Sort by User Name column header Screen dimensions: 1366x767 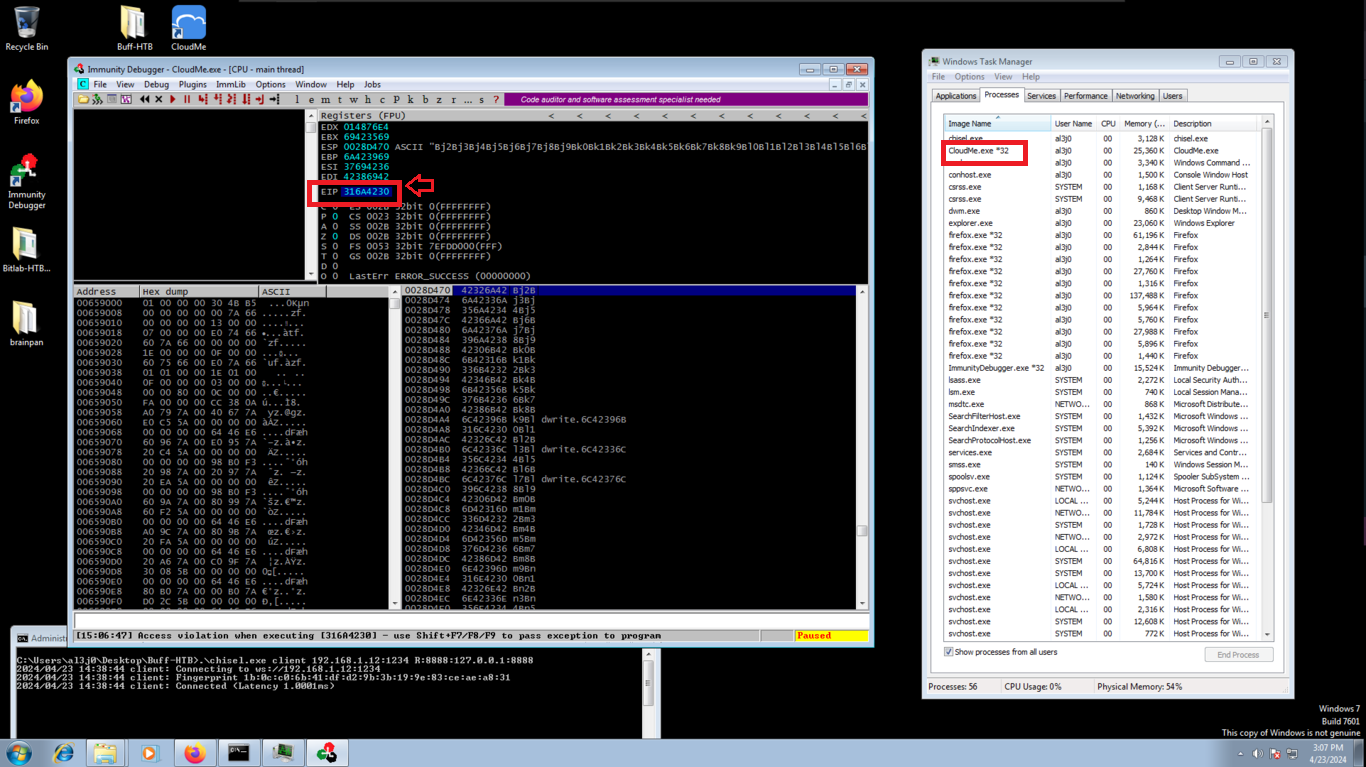click(1074, 123)
